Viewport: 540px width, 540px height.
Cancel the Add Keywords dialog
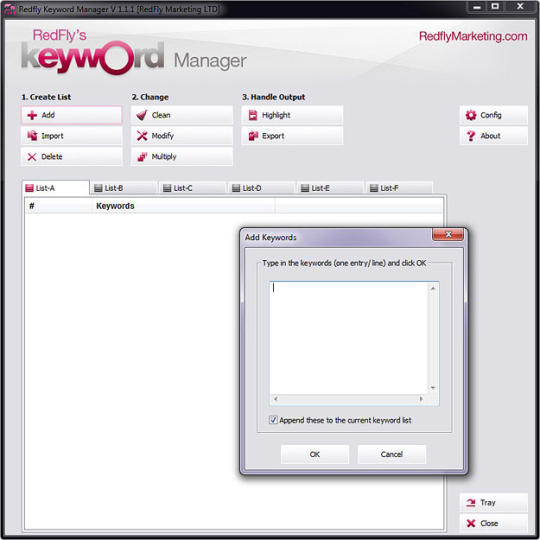click(x=392, y=454)
